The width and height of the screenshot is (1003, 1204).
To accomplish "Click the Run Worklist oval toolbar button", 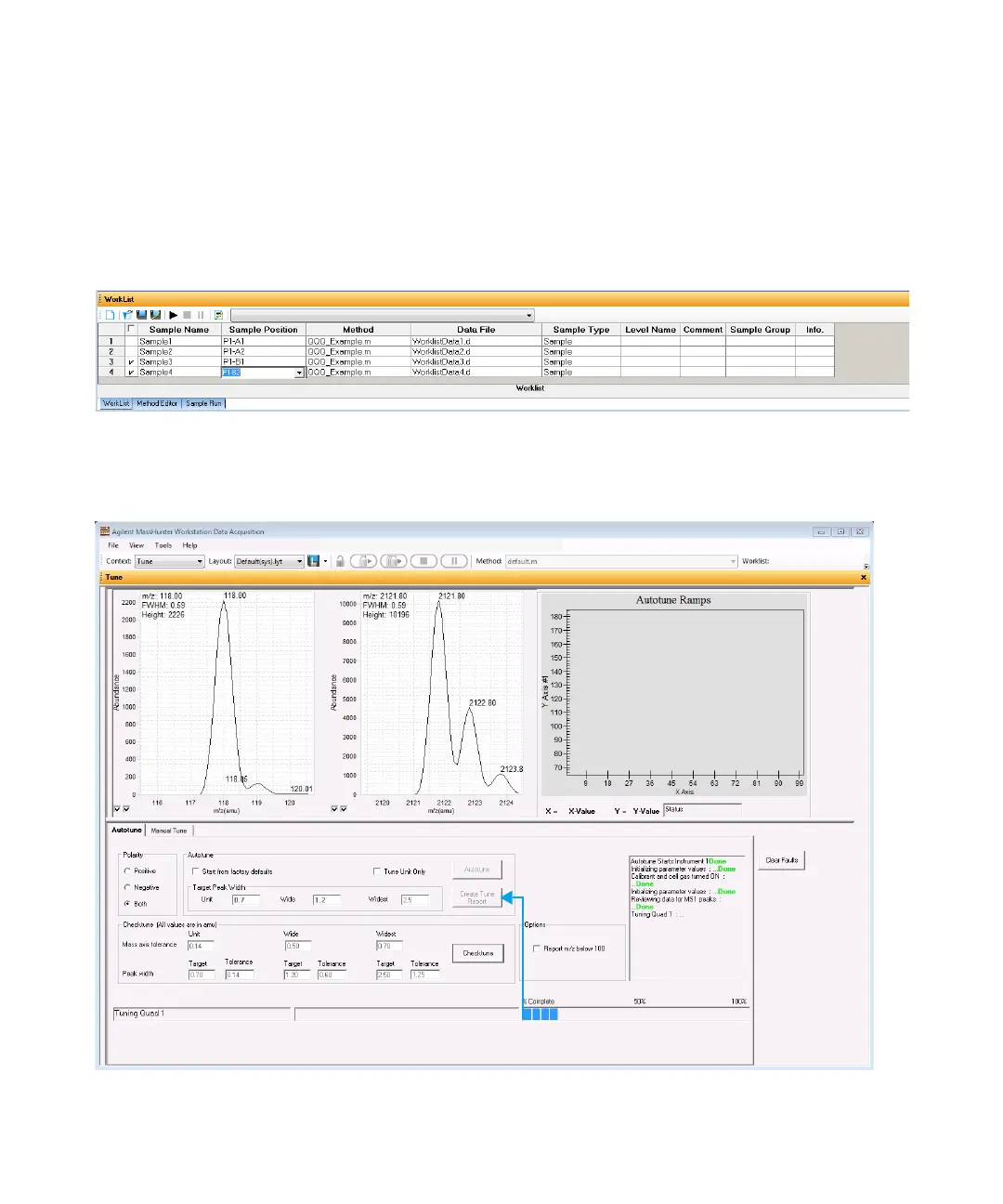I will (394, 561).
